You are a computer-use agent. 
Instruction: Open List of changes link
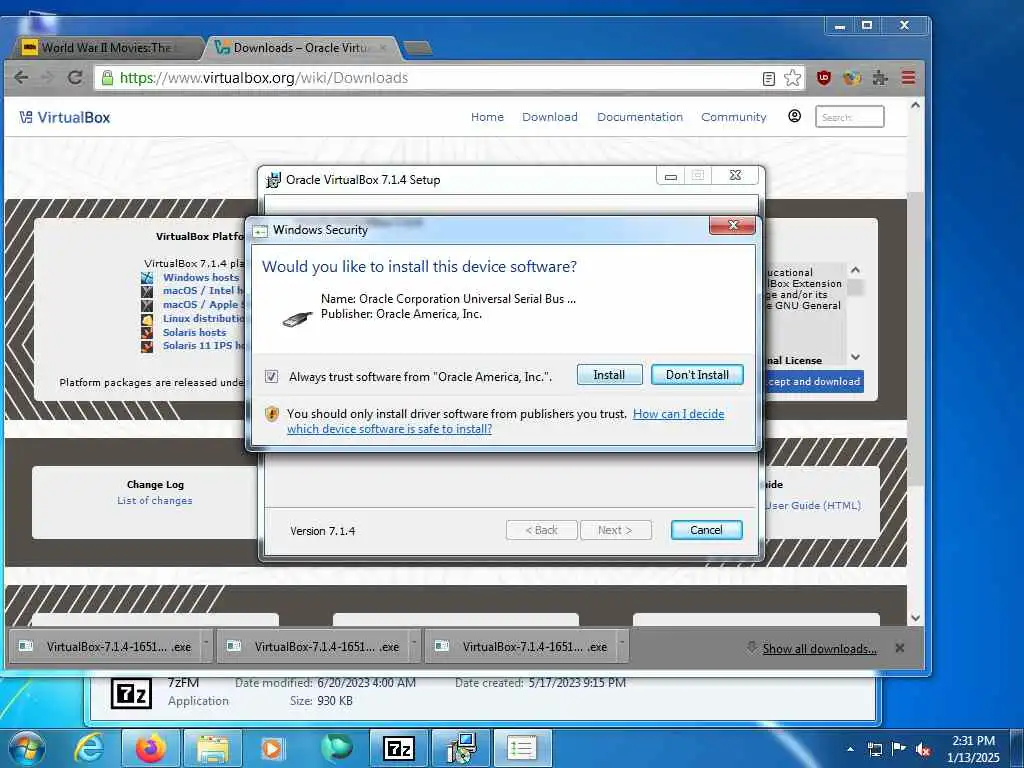click(x=155, y=501)
